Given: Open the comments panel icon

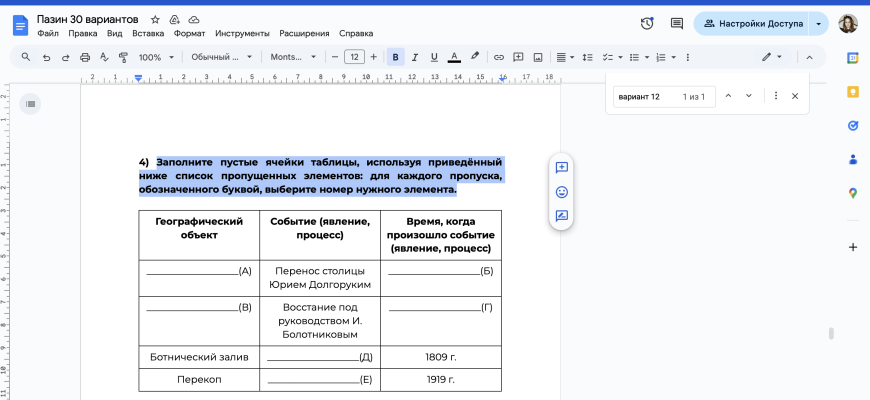Looking at the screenshot, I should pos(677,23).
